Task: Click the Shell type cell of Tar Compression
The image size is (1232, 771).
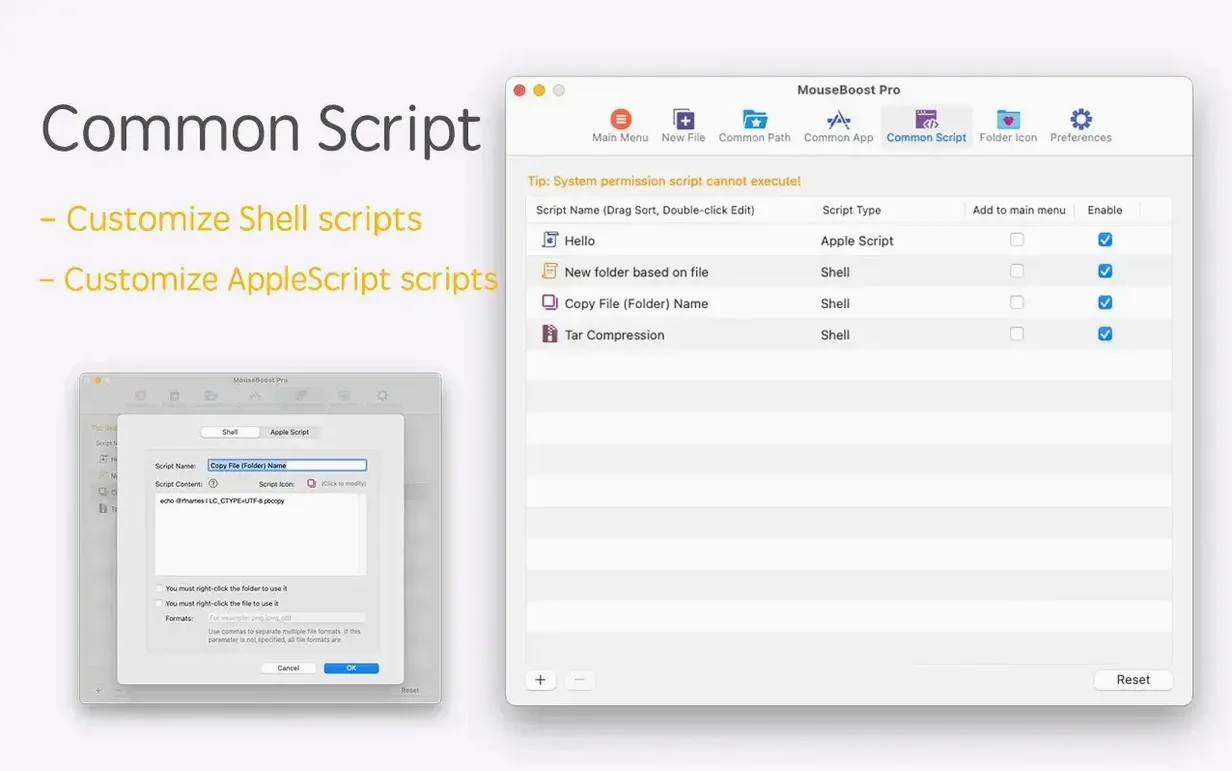Action: pos(835,335)
